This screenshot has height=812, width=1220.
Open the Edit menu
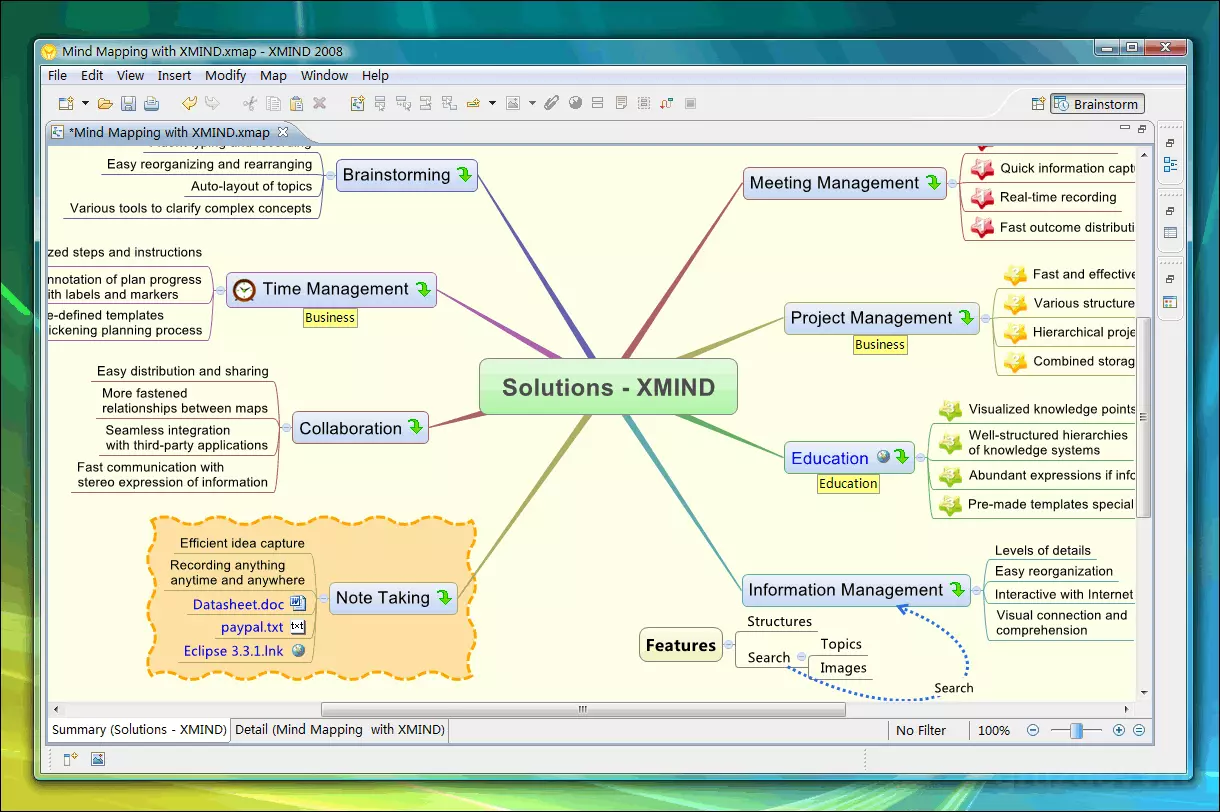pos(92,75)
